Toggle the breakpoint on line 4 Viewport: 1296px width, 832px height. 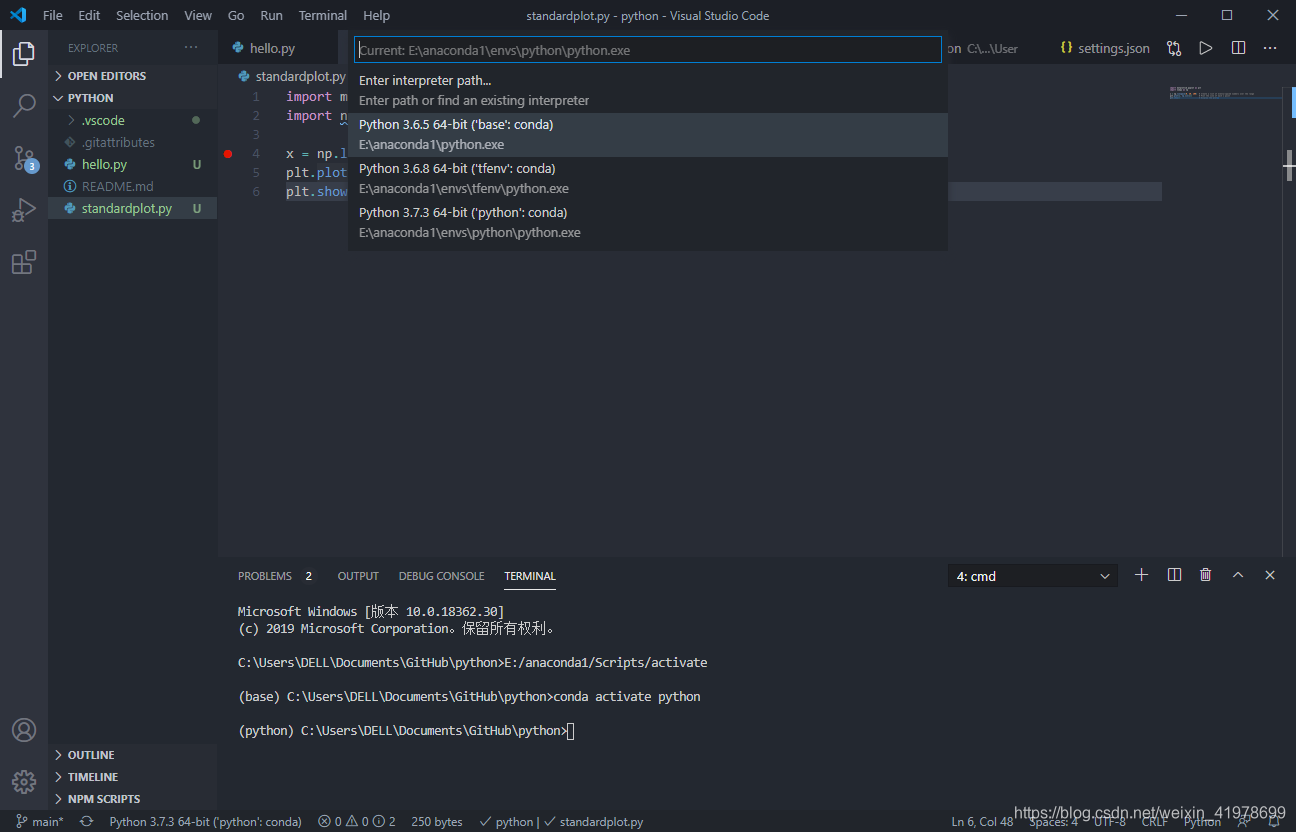click(228, 154)
